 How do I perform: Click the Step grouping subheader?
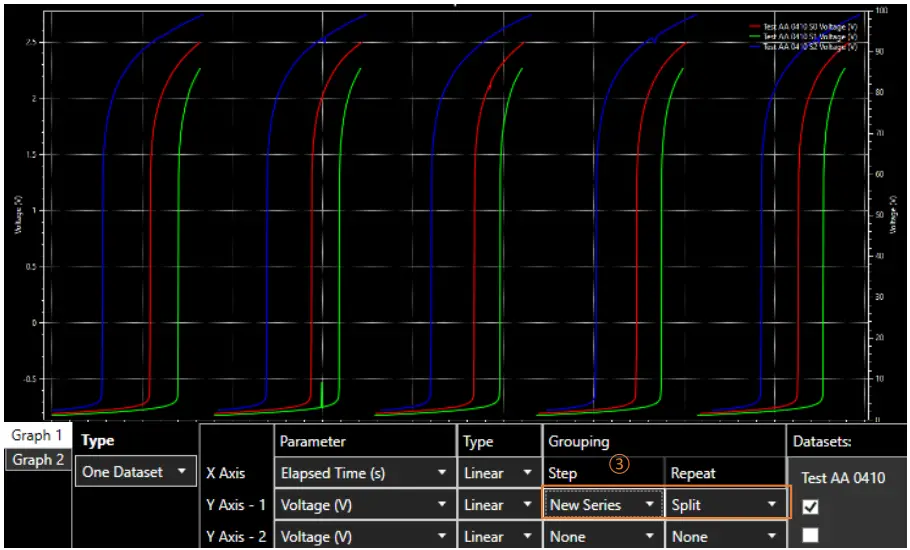coord(562,473)
